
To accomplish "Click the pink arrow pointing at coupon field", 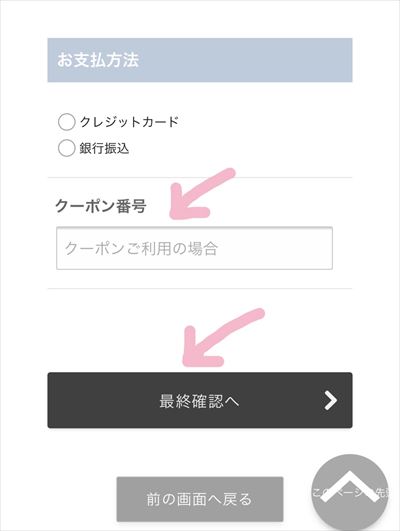I will (x=202, y=194).
